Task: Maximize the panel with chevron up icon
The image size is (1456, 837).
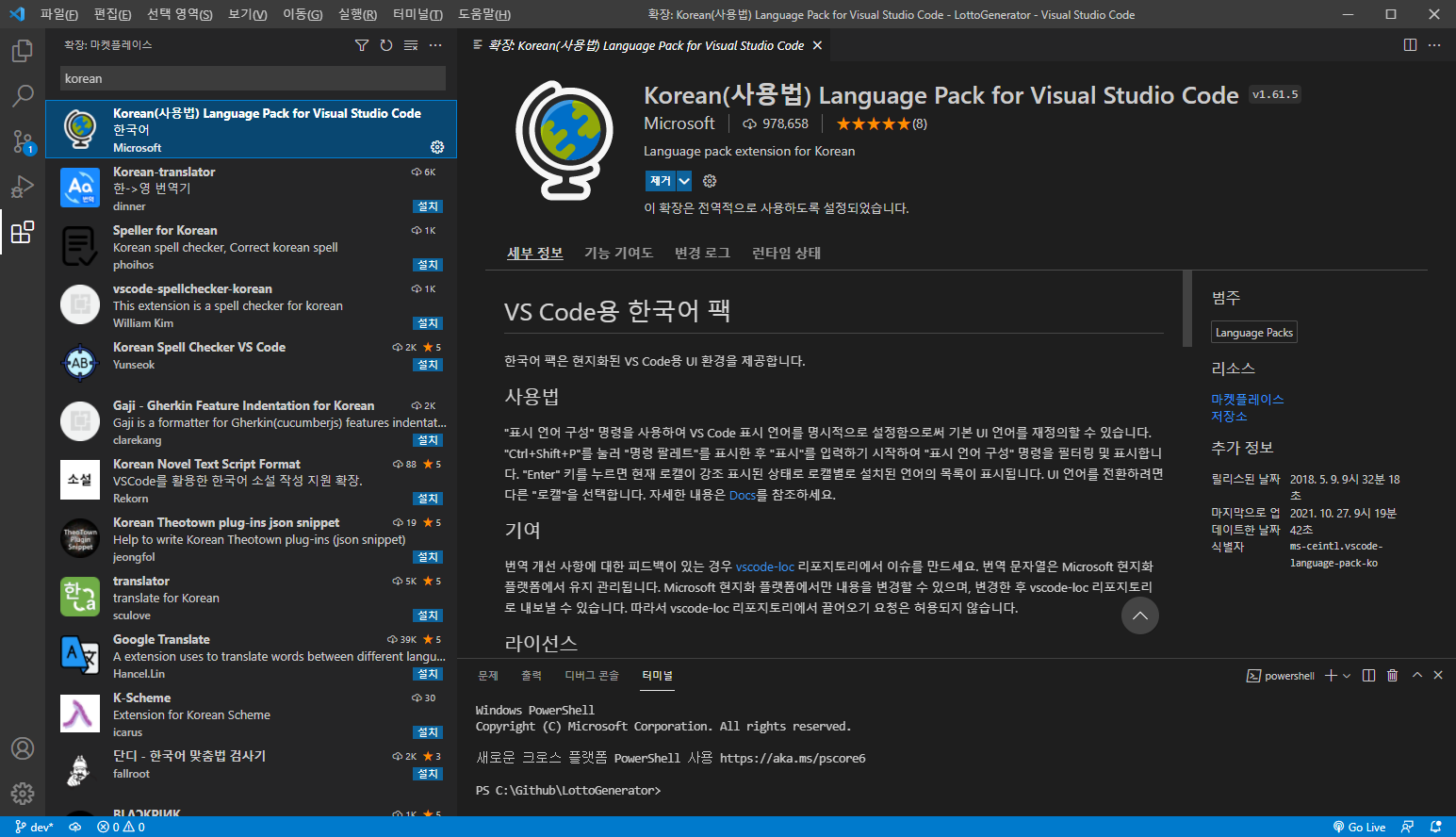Action: pyautogui.click(x=1416, y=675)
